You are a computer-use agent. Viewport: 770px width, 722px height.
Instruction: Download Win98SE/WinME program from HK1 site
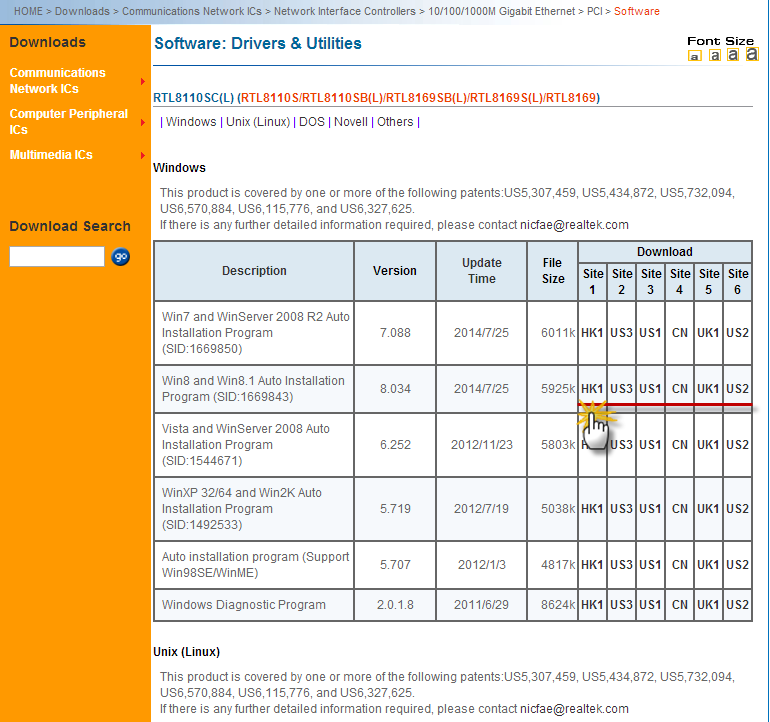[x=592, y=565]
